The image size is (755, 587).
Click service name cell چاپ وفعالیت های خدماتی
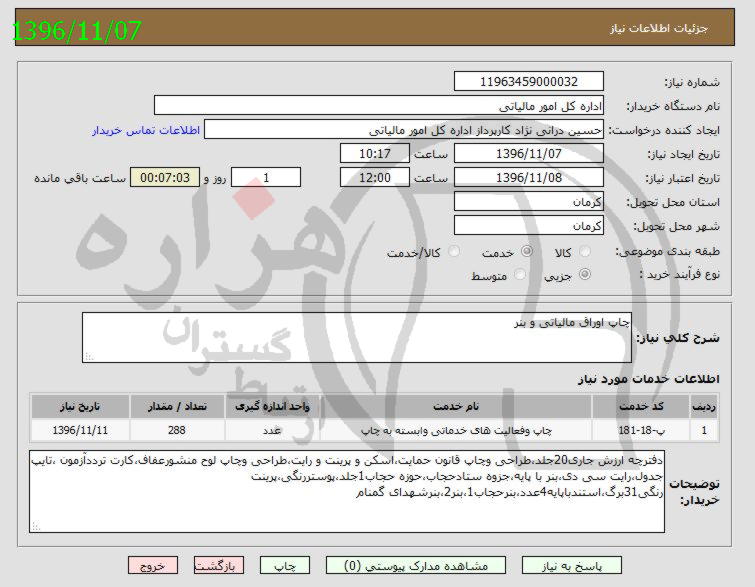pos(456,430)
